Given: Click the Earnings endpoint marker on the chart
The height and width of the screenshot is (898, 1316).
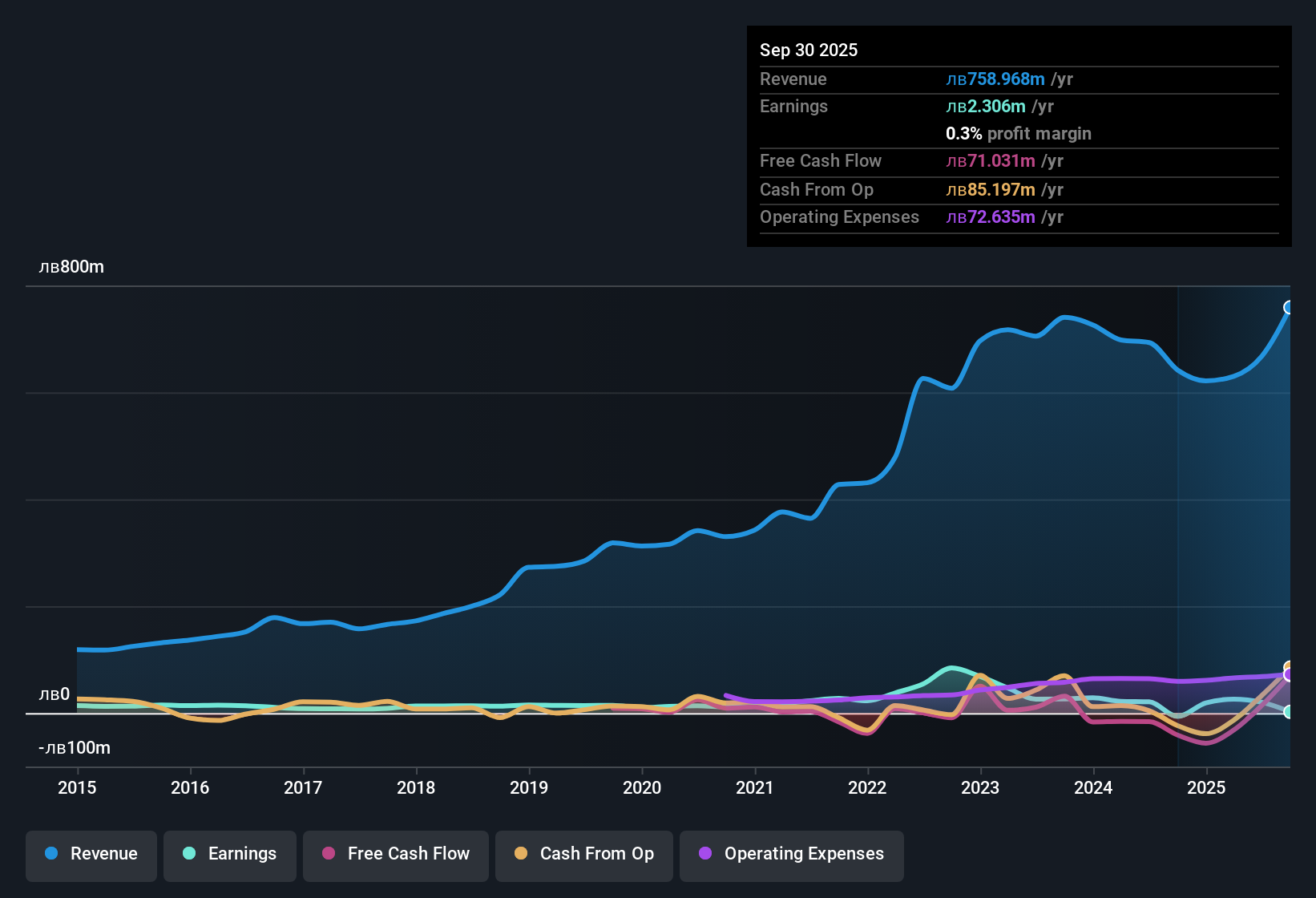Looking at the screenshot, I should tap(1289, 711).
